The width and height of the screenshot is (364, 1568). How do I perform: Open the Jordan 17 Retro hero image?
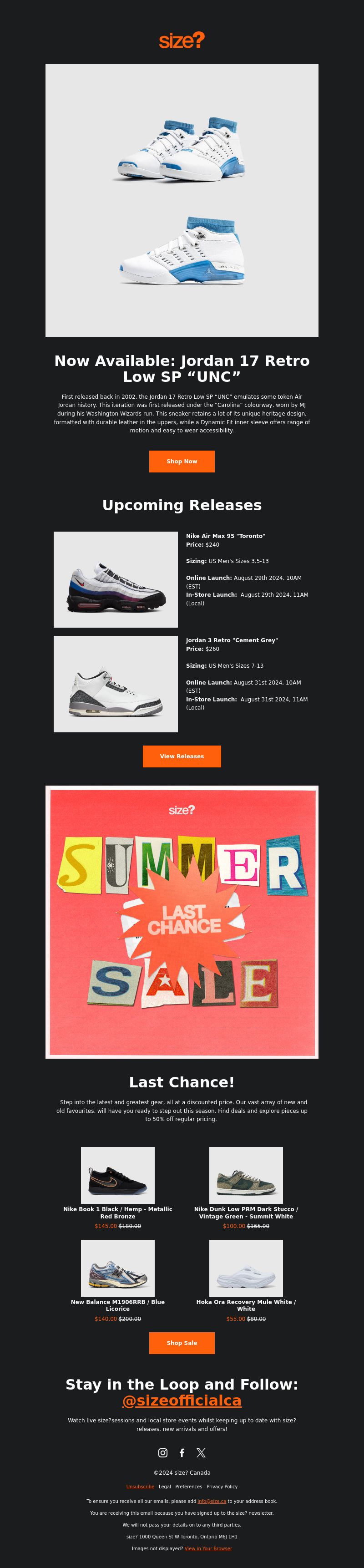coord(182,200)
